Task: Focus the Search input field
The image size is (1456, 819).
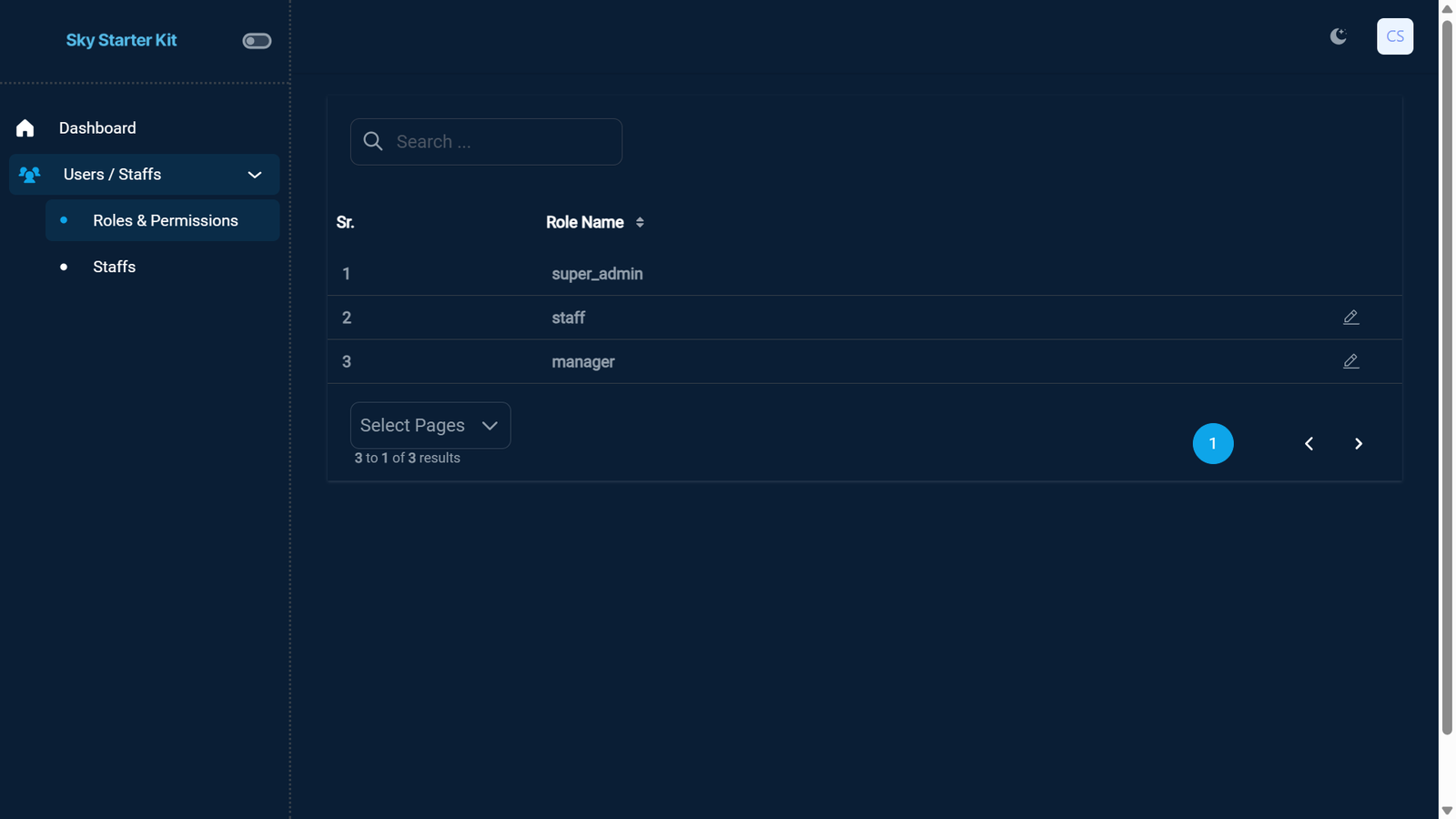Action: (x=486, y=142)
